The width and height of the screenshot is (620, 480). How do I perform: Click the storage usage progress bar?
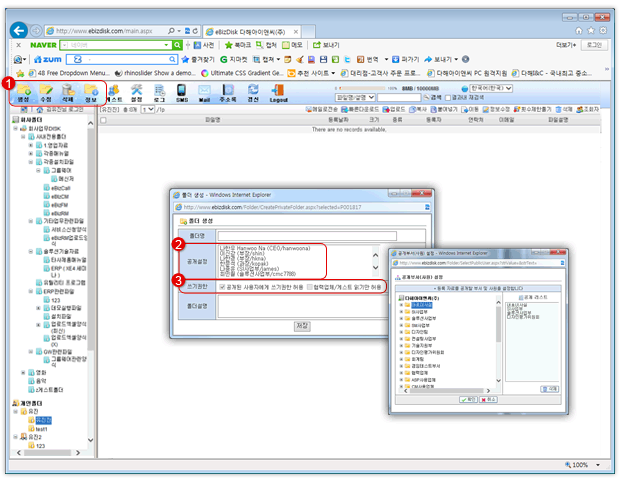pos(362,88)
